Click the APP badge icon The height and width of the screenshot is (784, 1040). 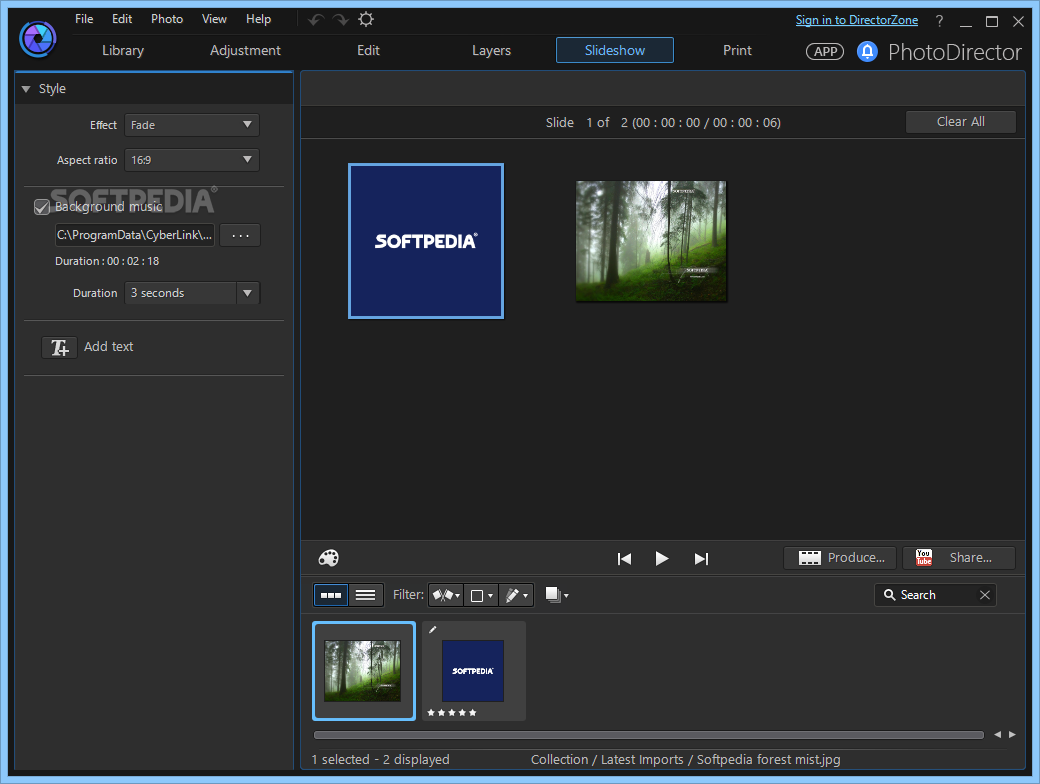pos(824,52)
